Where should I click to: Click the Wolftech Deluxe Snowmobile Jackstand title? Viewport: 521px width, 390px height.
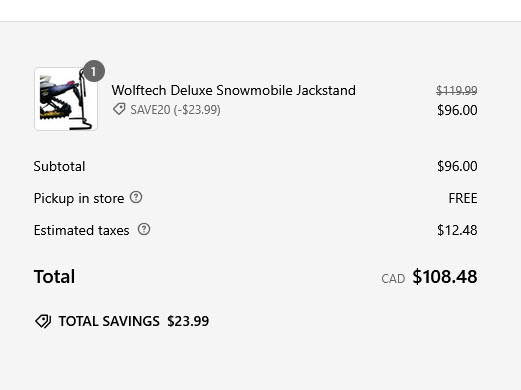pyautogui.click(x=233, y=90)
